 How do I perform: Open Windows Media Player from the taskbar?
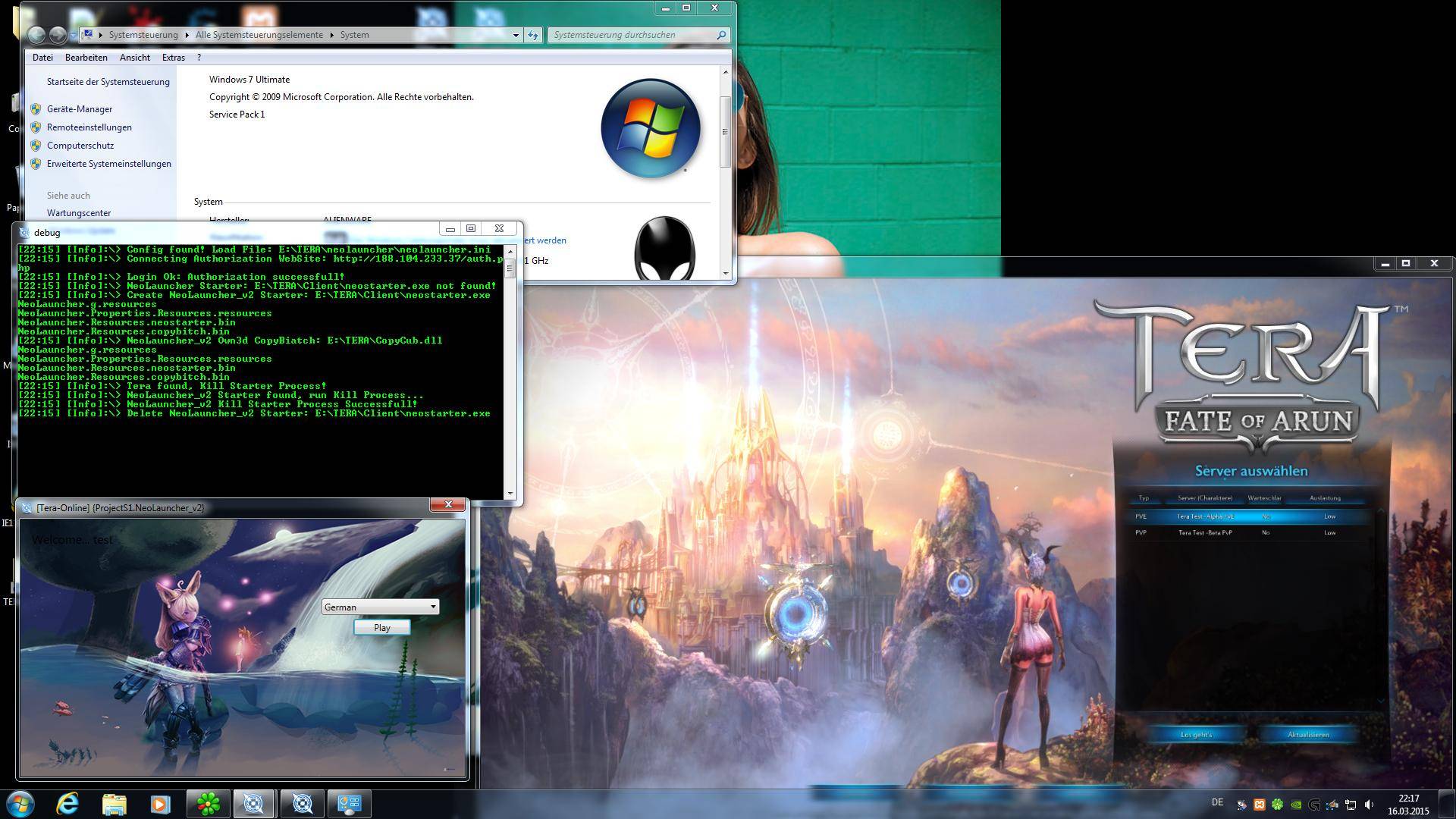click(160, 804)
